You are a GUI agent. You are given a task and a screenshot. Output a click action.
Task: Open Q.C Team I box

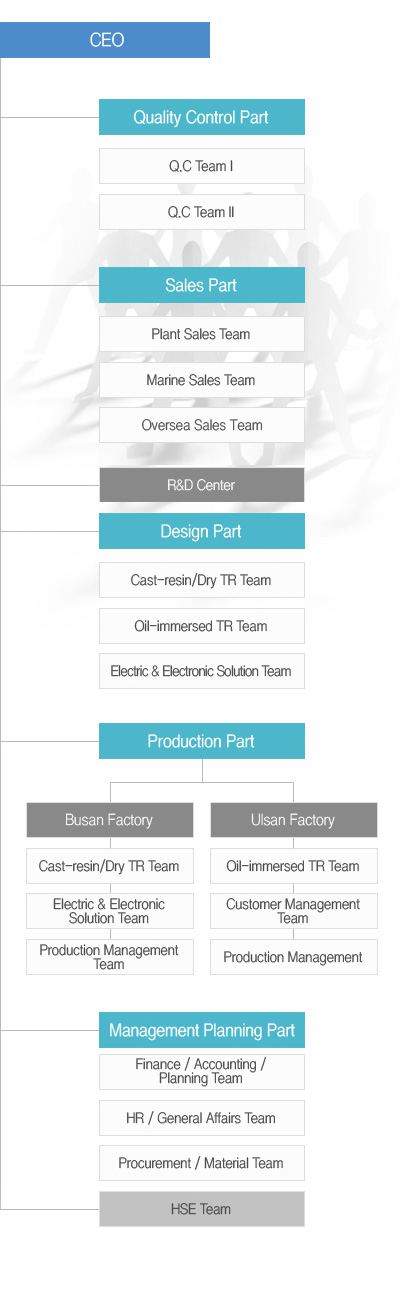[201, 166]
